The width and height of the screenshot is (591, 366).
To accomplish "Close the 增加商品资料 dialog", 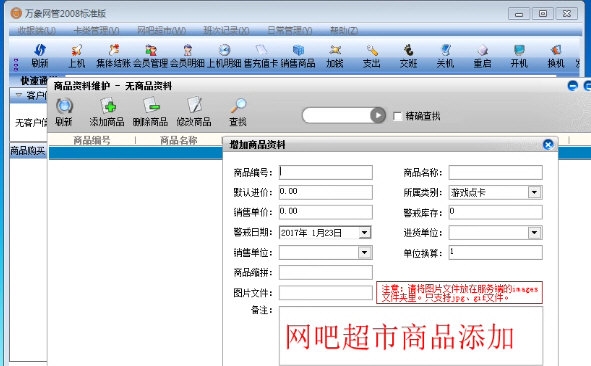I will 548,144.
